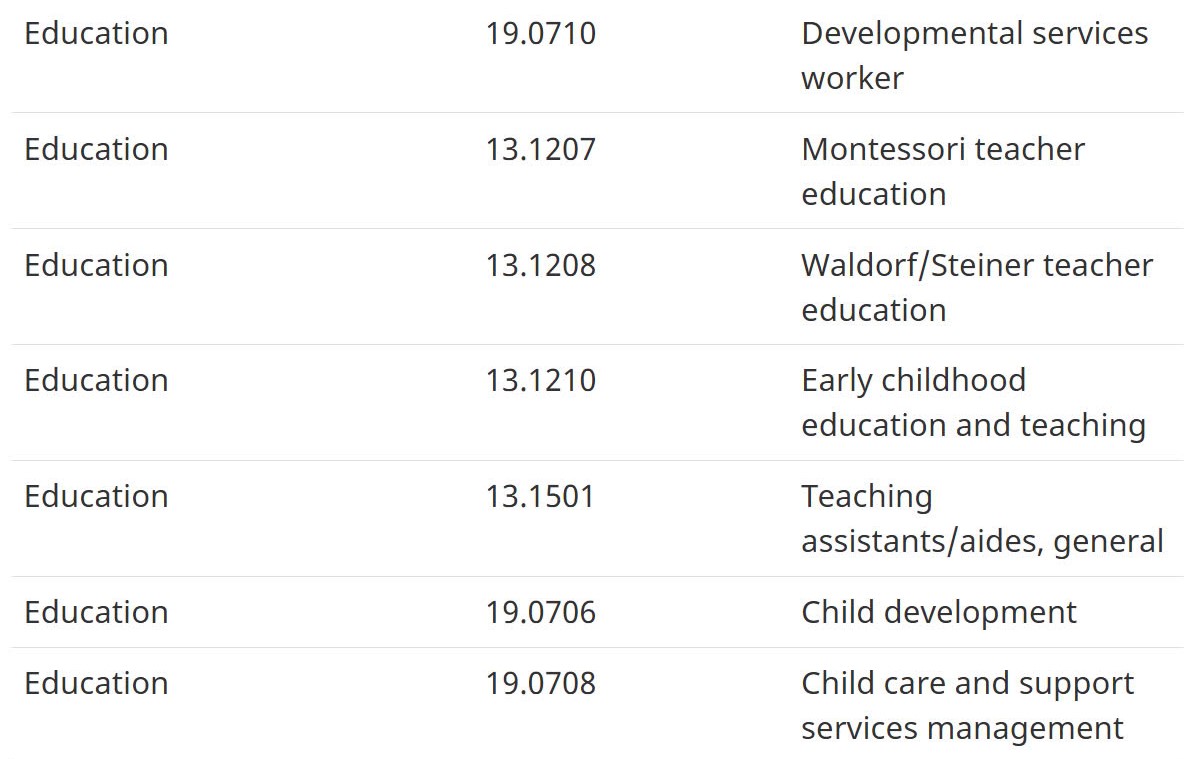Click the 13.1501 code

click(539, 497)
